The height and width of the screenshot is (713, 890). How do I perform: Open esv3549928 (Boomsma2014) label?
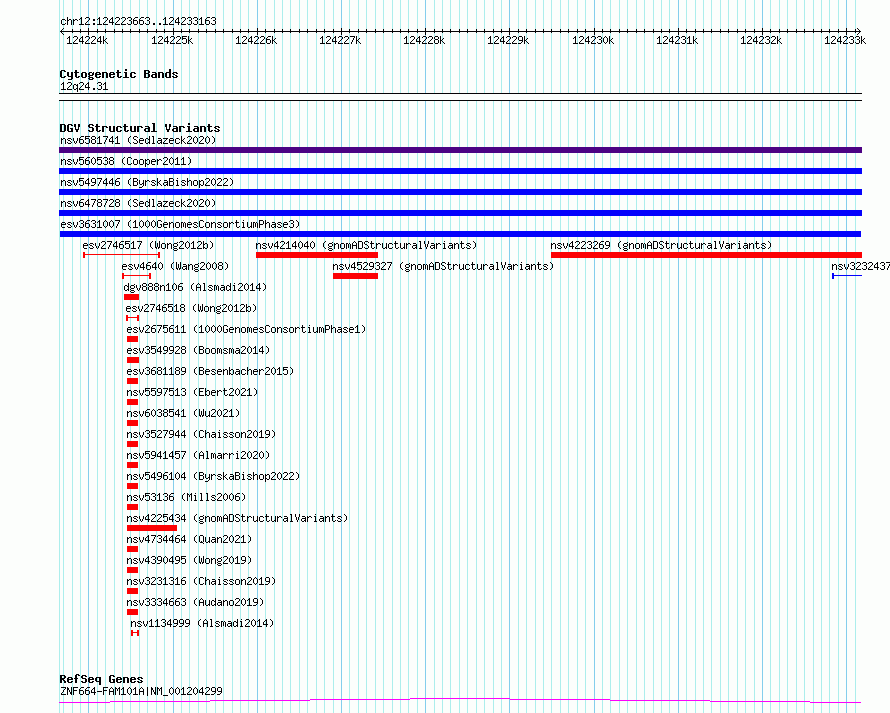(198, 350)
